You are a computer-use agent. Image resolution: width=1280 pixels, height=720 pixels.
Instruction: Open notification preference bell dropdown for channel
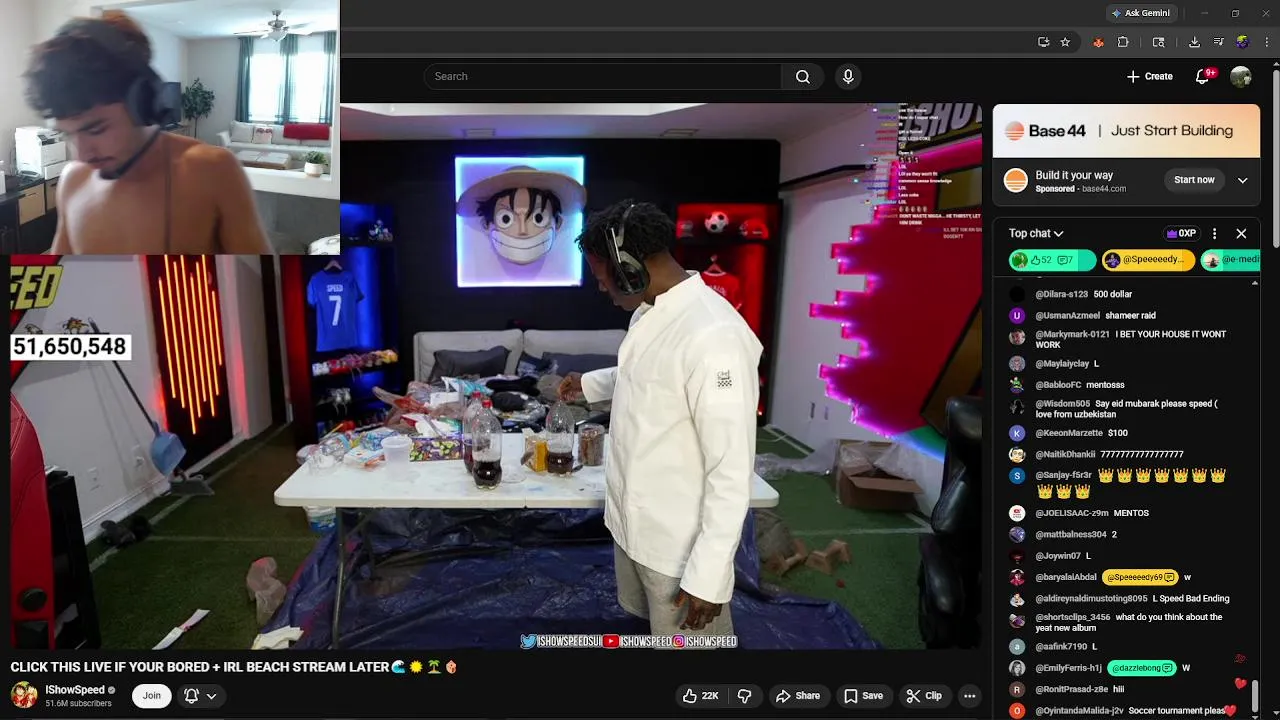(x=199, y=696)
